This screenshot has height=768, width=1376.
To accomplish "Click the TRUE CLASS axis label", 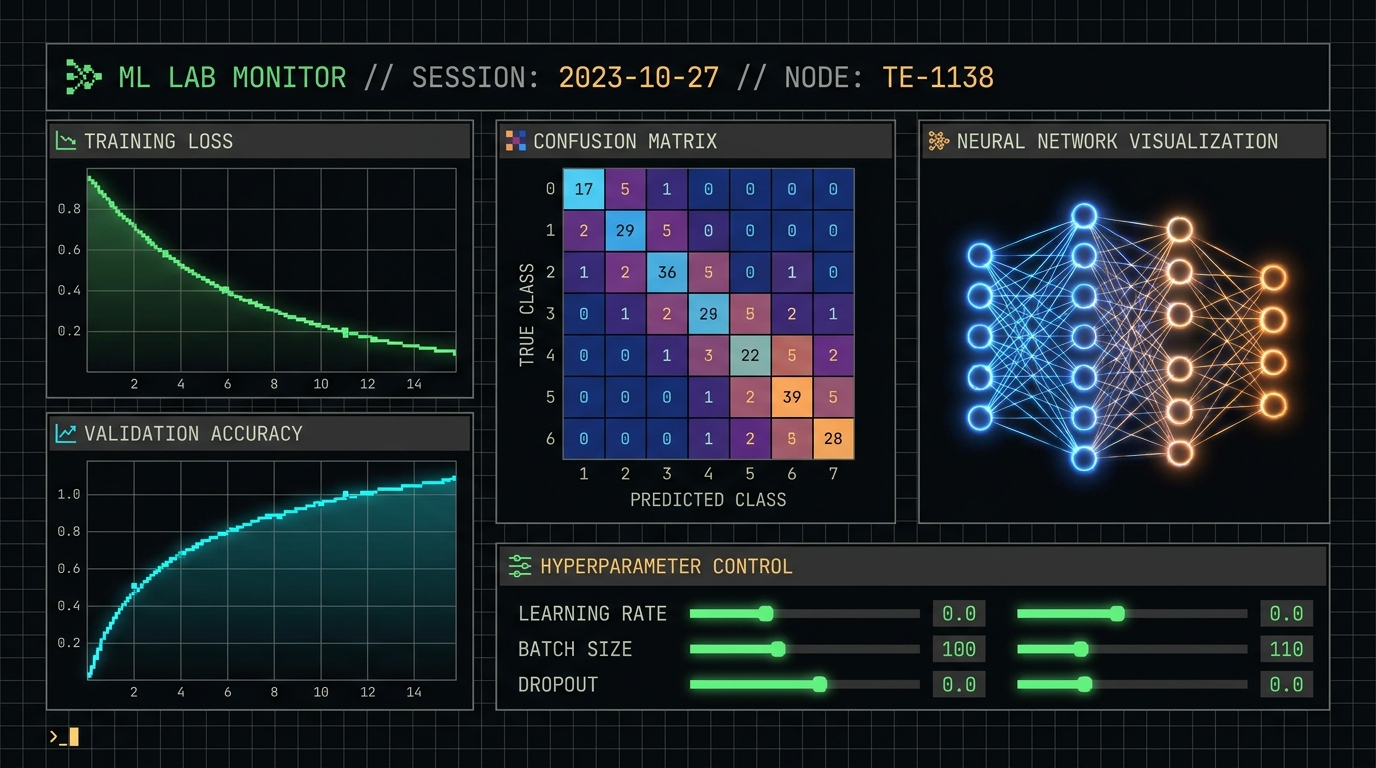I will [527, 315].
